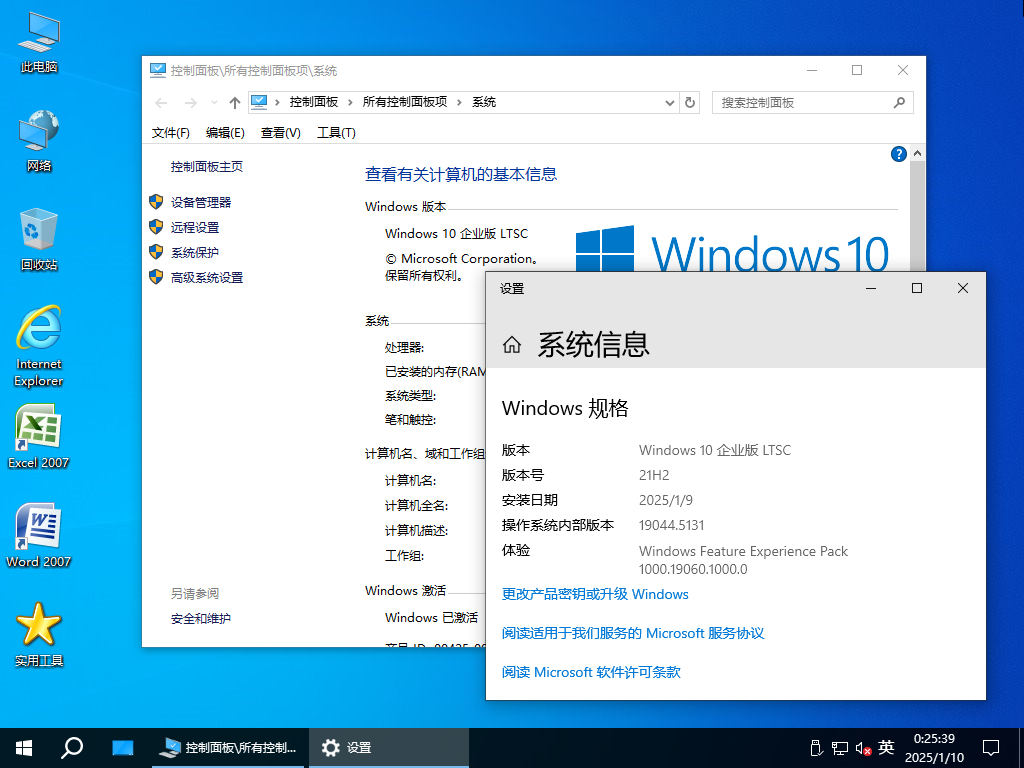Click the 21H2 version value
Screen dimensions: 1024x768
point(654,475)
